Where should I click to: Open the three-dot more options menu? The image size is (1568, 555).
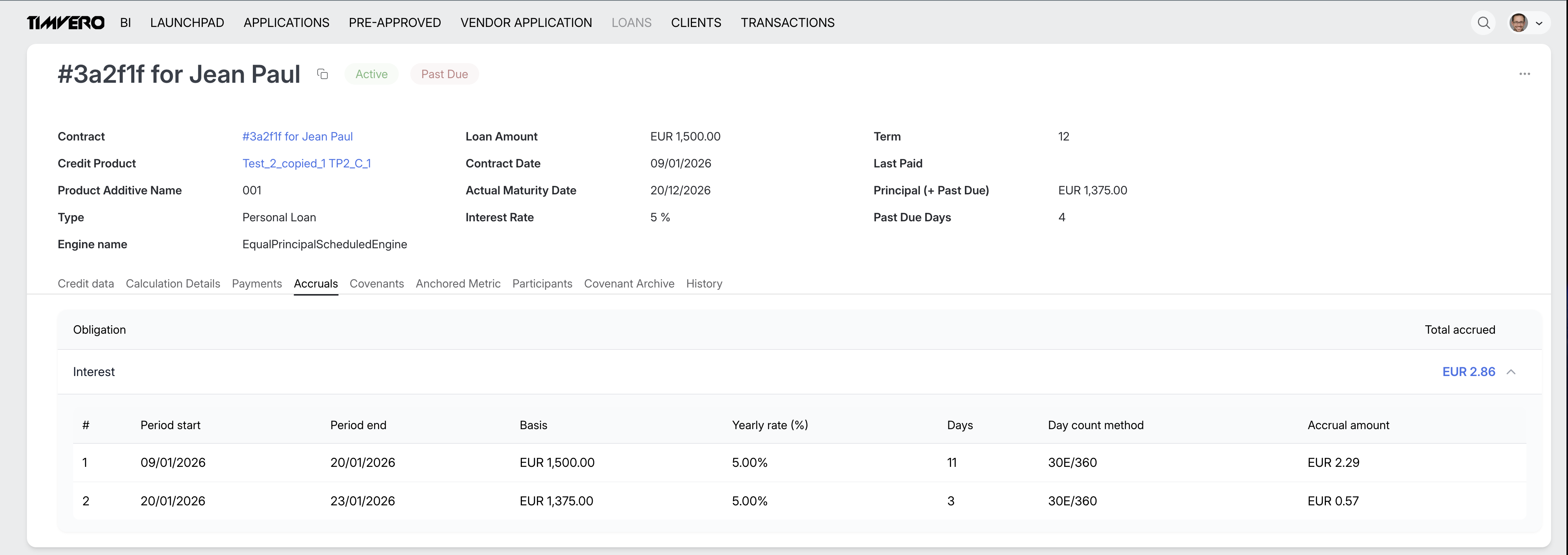pos(1524,74)
